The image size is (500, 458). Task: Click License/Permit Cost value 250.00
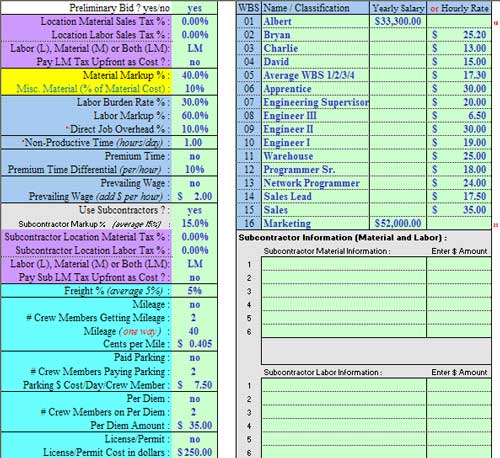[x=195, y=452]
